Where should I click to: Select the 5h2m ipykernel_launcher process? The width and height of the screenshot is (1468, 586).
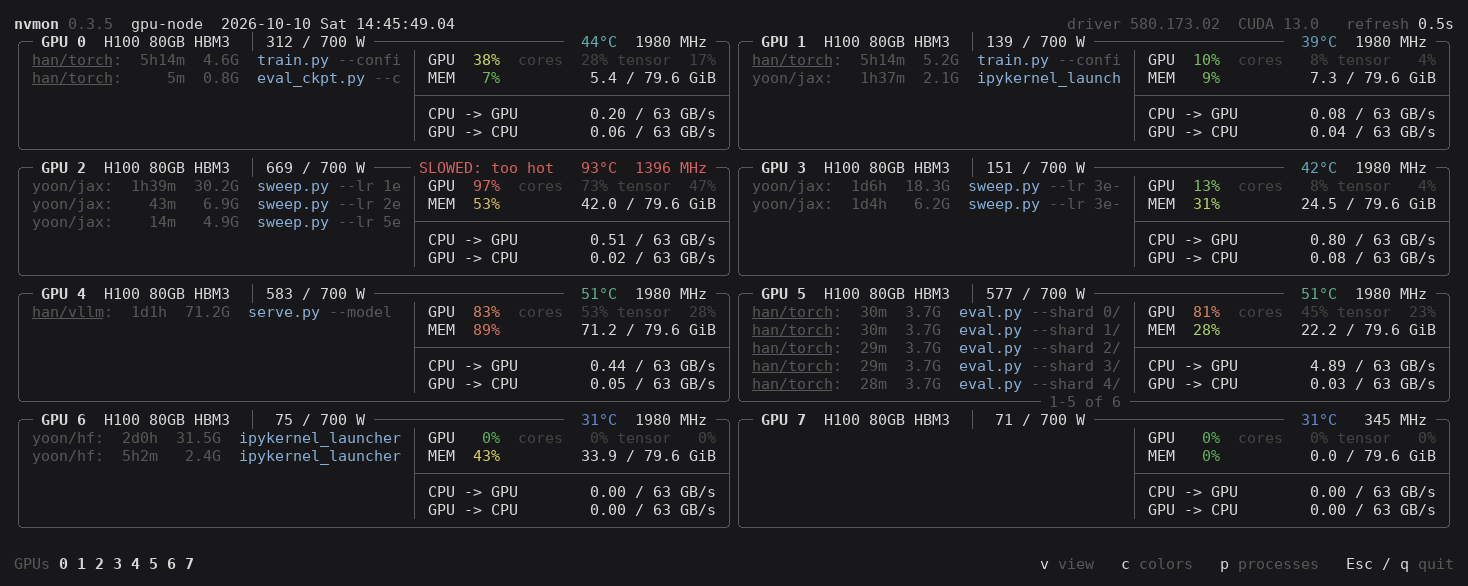coord(216,456)
